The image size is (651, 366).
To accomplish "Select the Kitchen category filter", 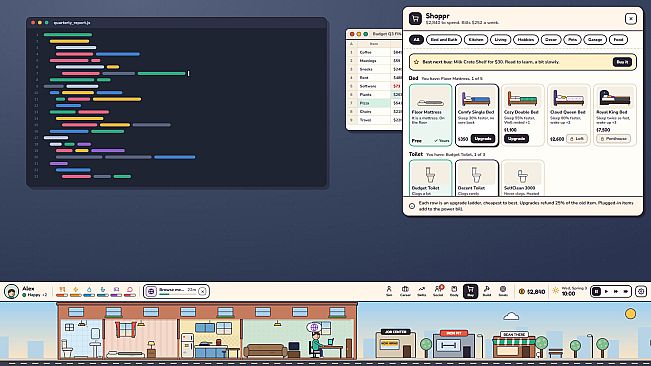I will tap(476, 39).
